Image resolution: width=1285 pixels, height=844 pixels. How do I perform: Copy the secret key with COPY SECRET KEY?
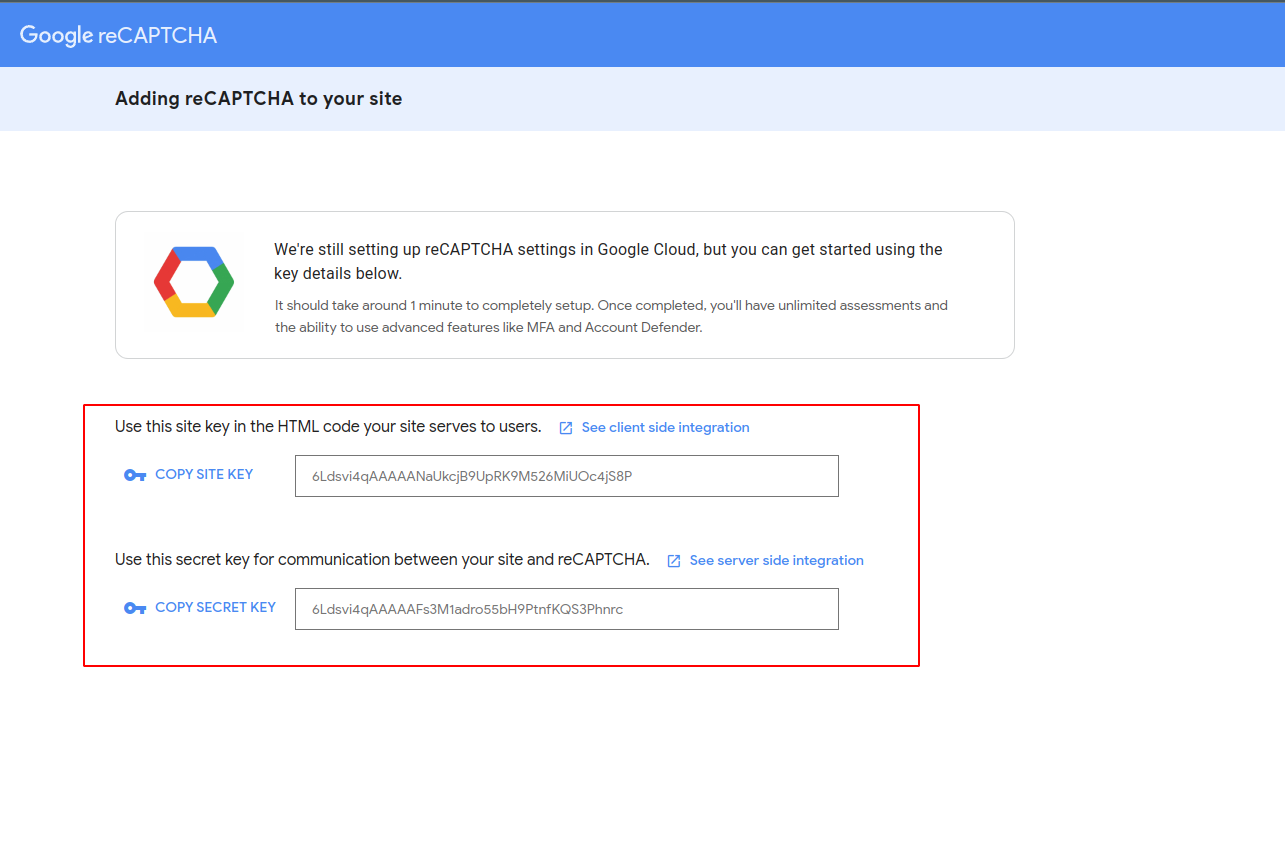(x=215, y=607)
